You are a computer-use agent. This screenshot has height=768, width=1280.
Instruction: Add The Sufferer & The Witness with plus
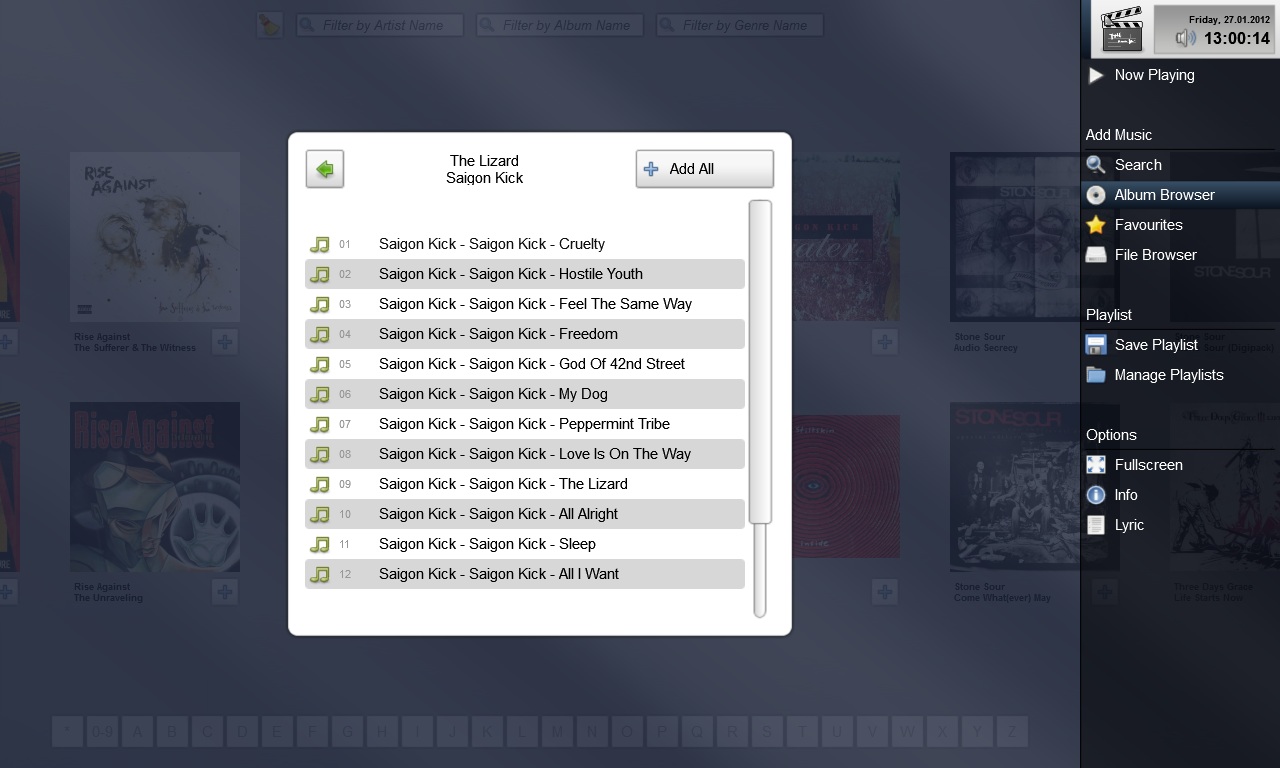225,342
